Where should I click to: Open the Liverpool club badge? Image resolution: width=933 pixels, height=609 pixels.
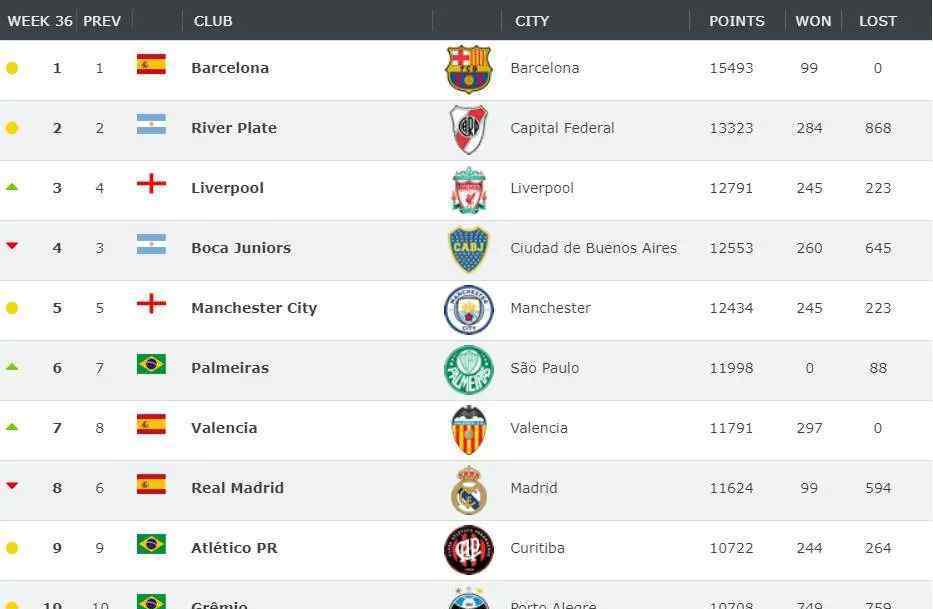469,190
